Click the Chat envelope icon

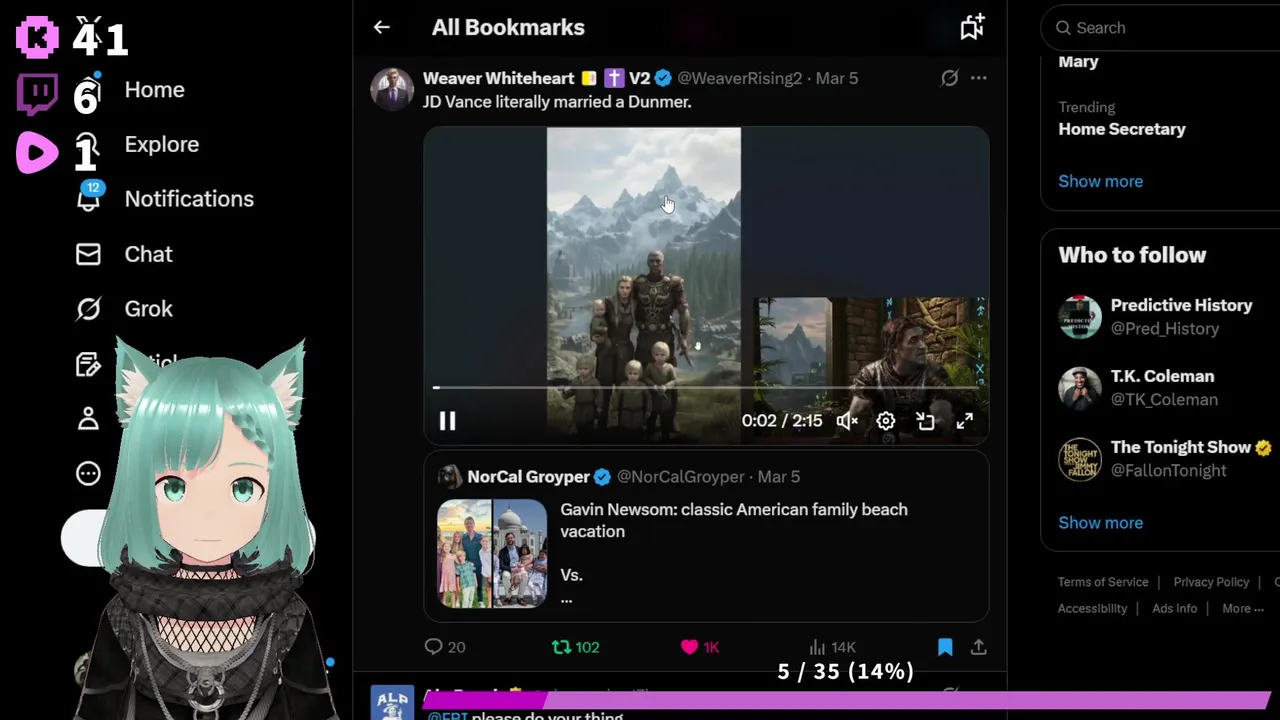pyautogui.click(x=88, y=254)
